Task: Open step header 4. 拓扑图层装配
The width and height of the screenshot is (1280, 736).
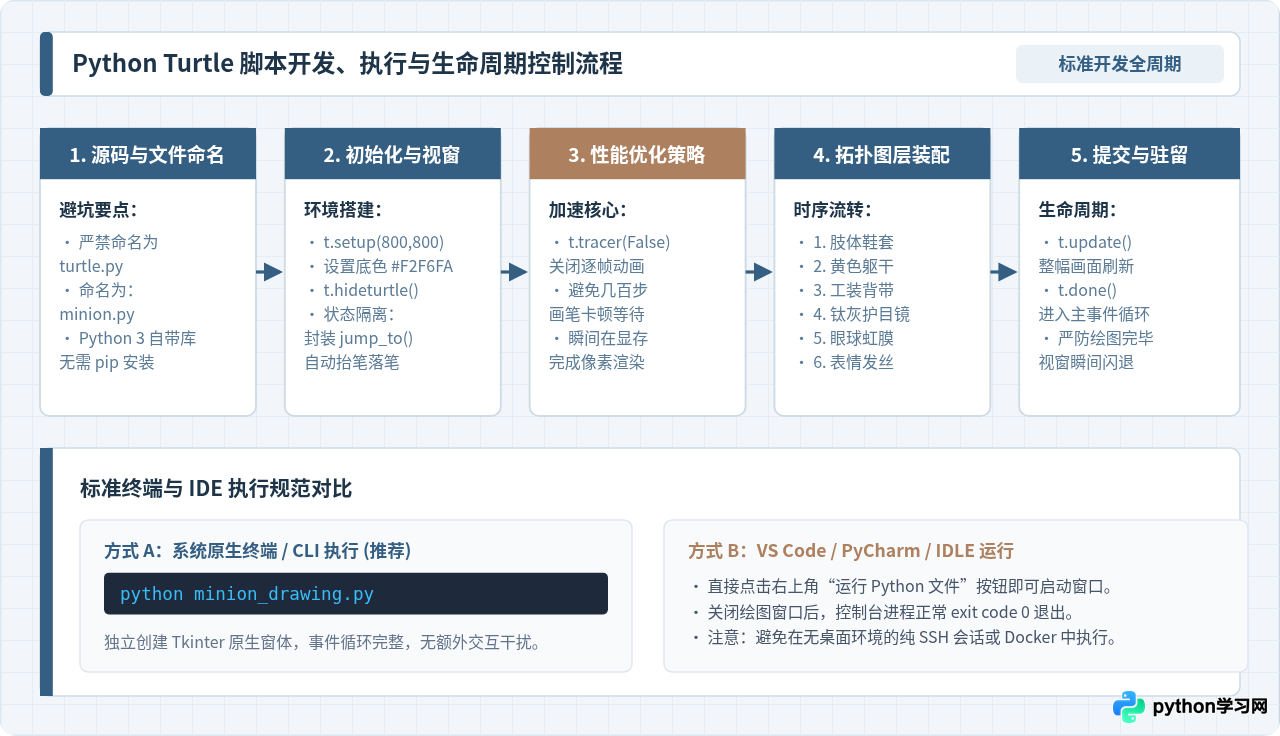Action: coord(882,154)
